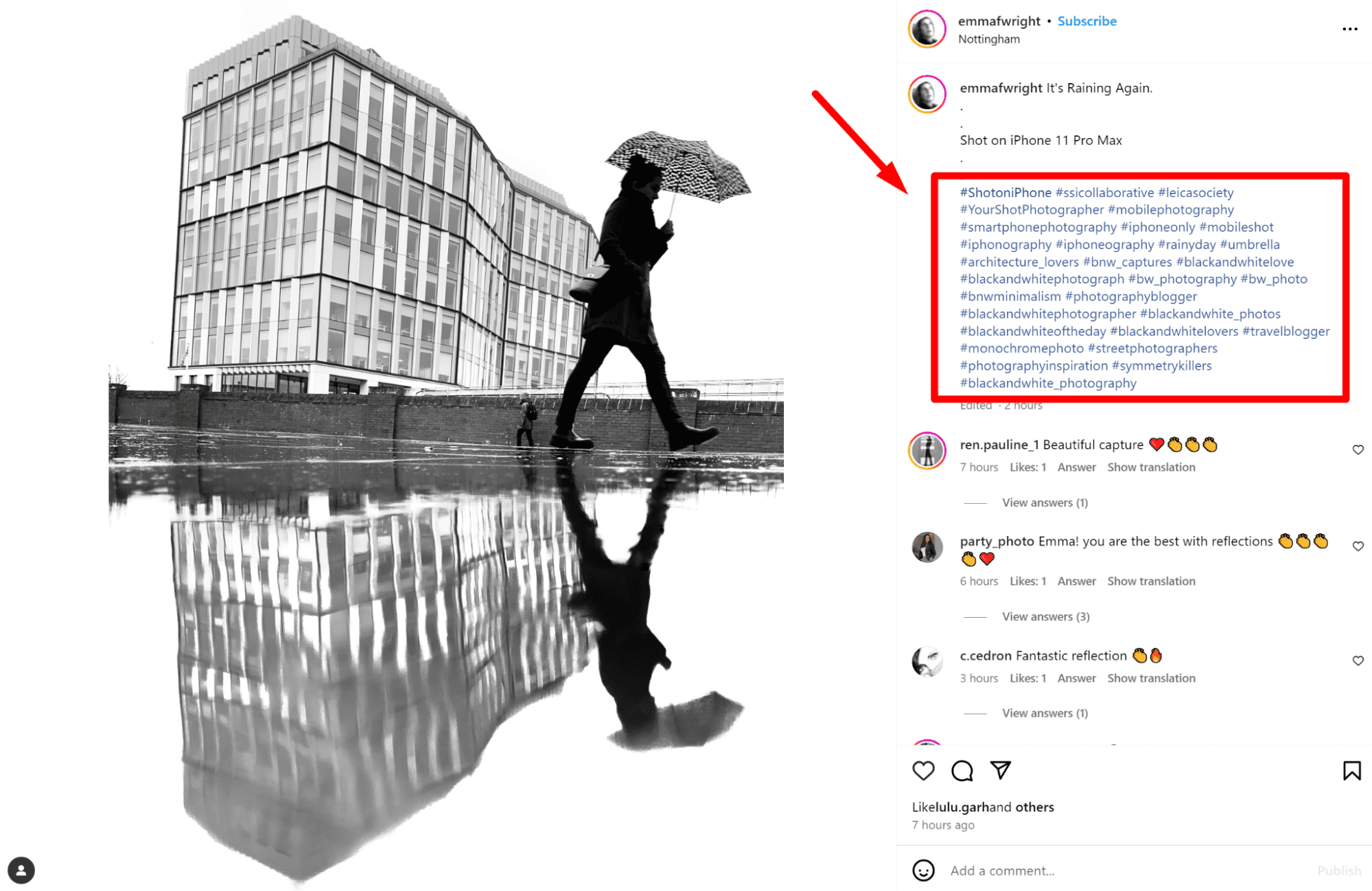
Task: Click the tagged people icon on the photo
Action: coord(21,870)
